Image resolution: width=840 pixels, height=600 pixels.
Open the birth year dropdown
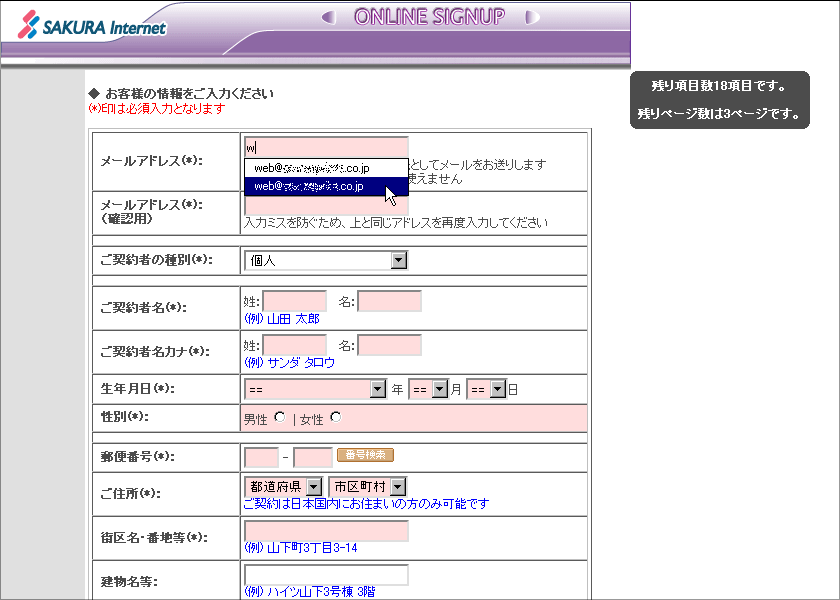(315, 389)
